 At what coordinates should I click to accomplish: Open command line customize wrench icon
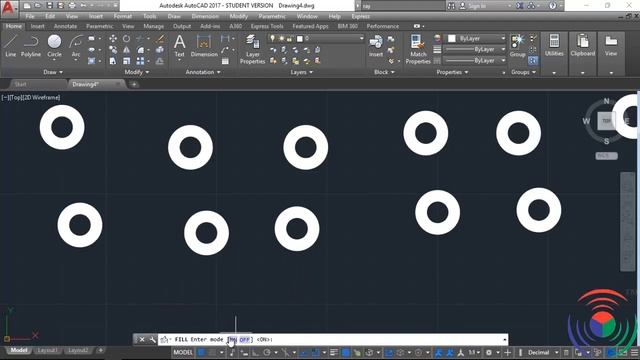click(153, 340)
